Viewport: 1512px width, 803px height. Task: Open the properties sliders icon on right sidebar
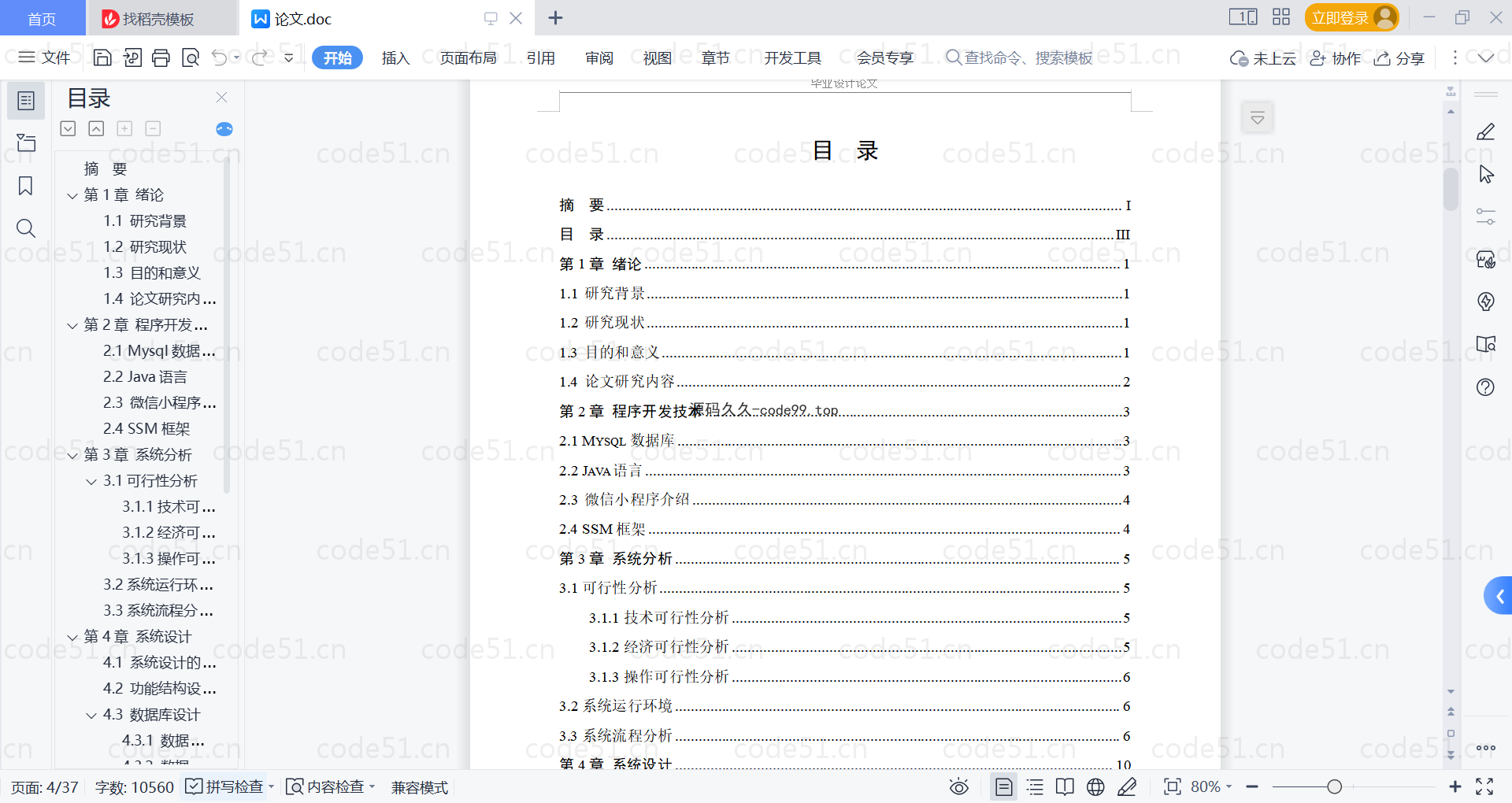1485,216
